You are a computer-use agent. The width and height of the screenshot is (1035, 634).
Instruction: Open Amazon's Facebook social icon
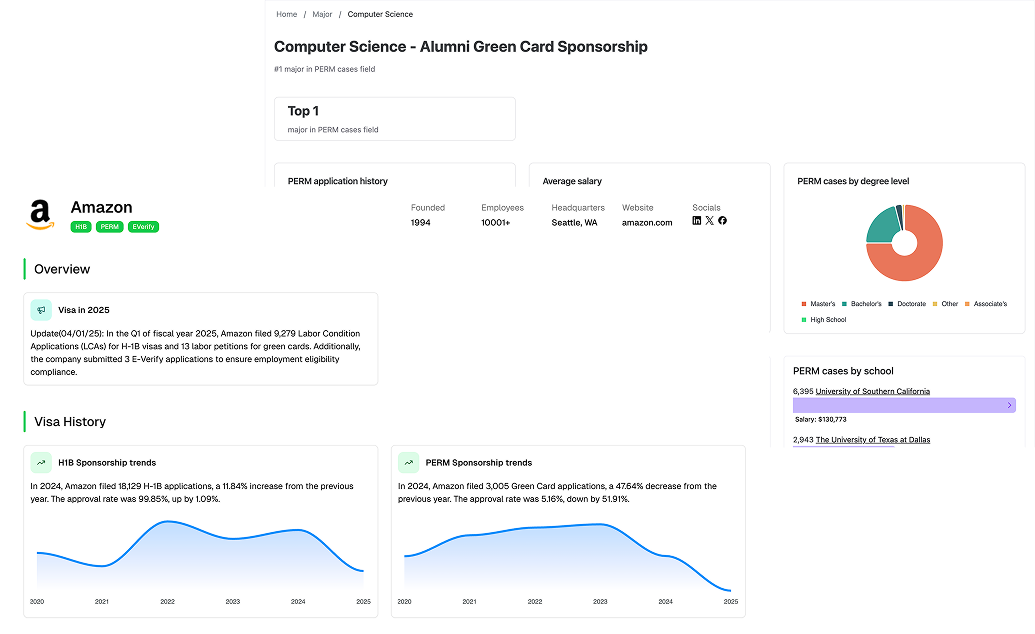(x=722, y=221)
